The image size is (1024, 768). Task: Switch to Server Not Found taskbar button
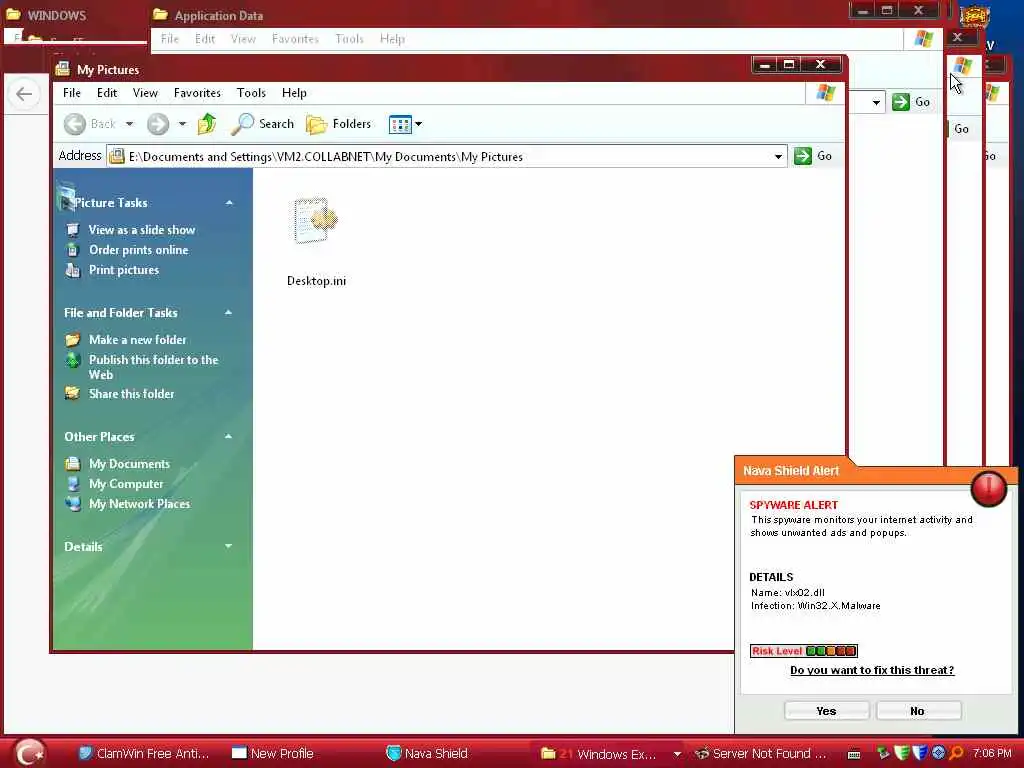pos(761,754)
